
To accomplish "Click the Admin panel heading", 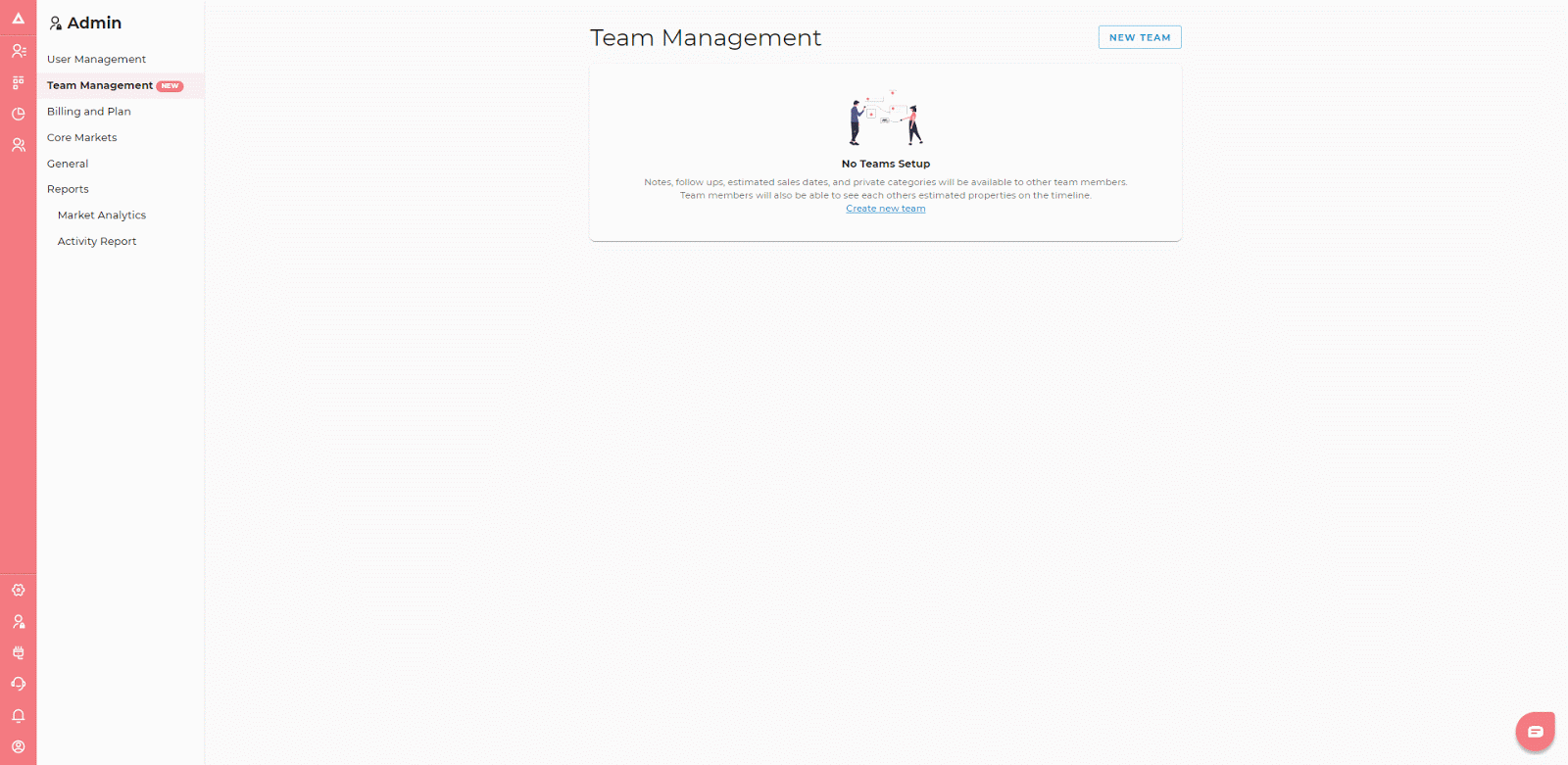I will pos(94,23).
